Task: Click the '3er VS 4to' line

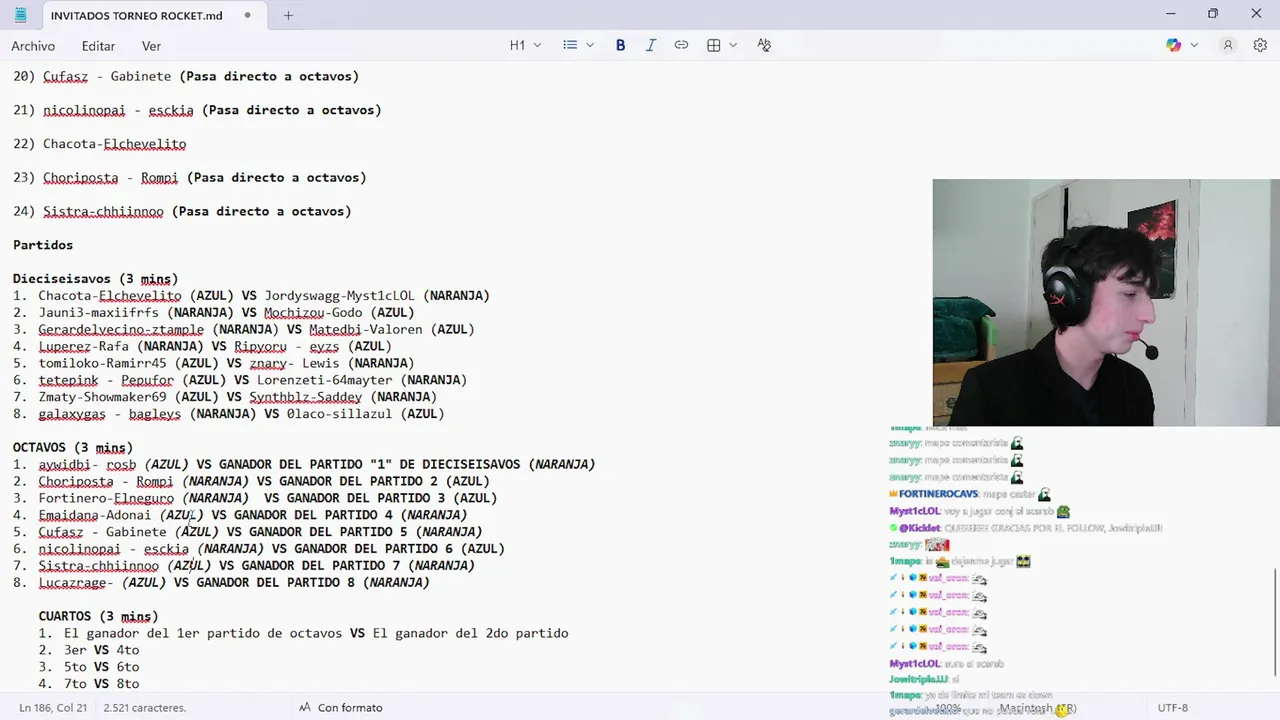Action: (x=101, y=650)
